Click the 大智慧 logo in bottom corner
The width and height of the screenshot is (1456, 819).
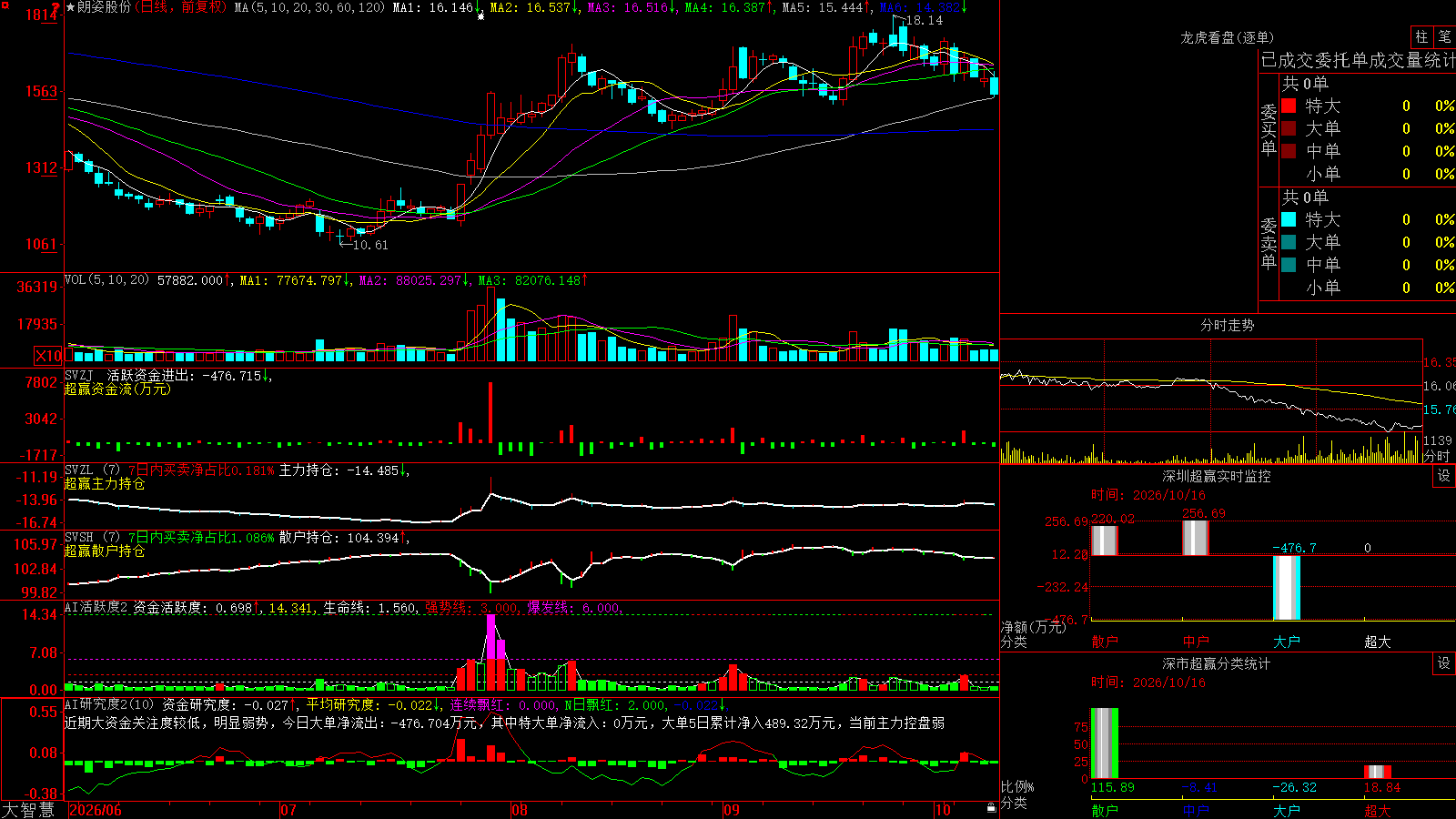tap(28, 810)
